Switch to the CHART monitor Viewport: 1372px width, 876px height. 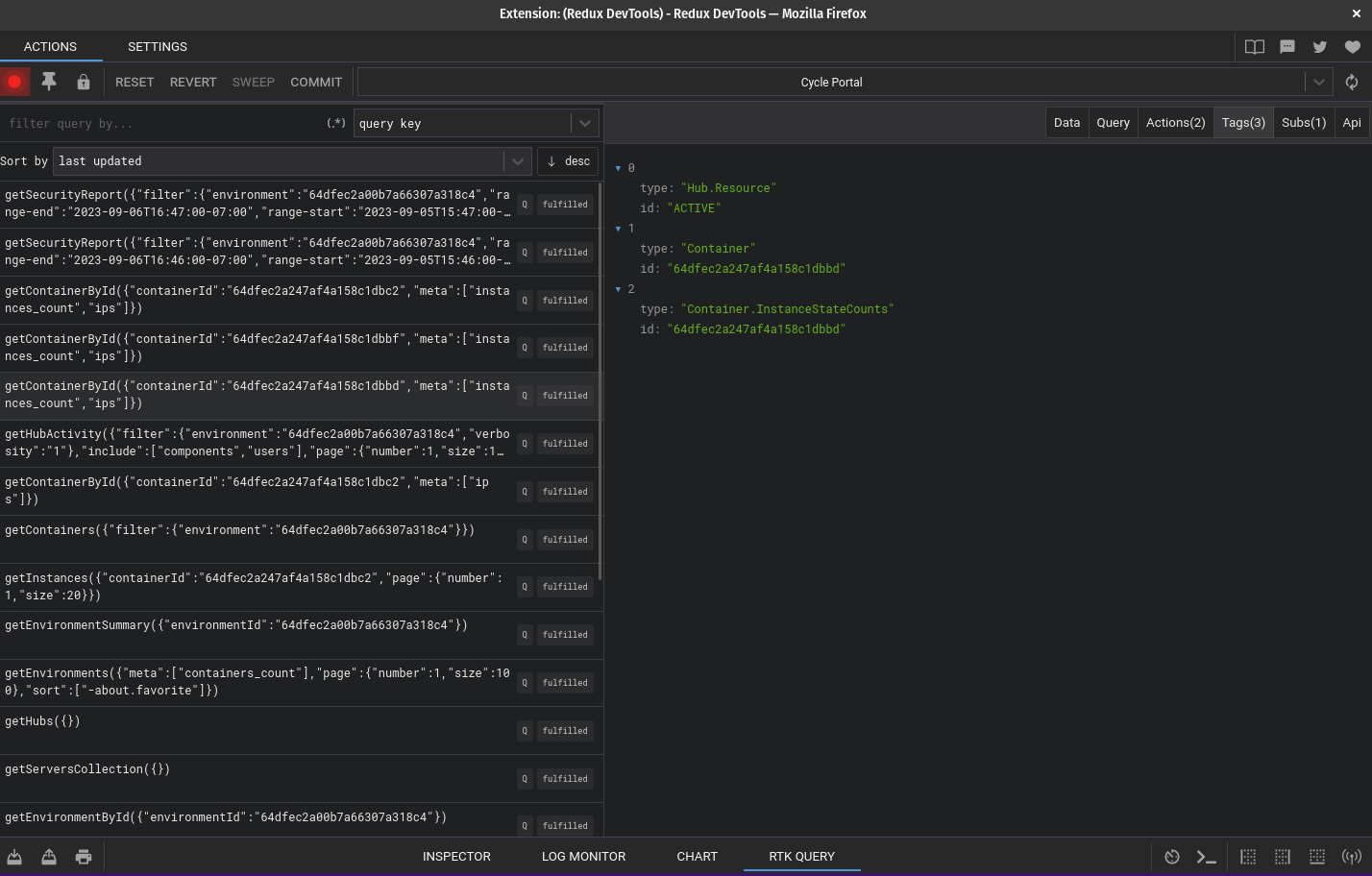pyautogui.click(x=698, y=857)
